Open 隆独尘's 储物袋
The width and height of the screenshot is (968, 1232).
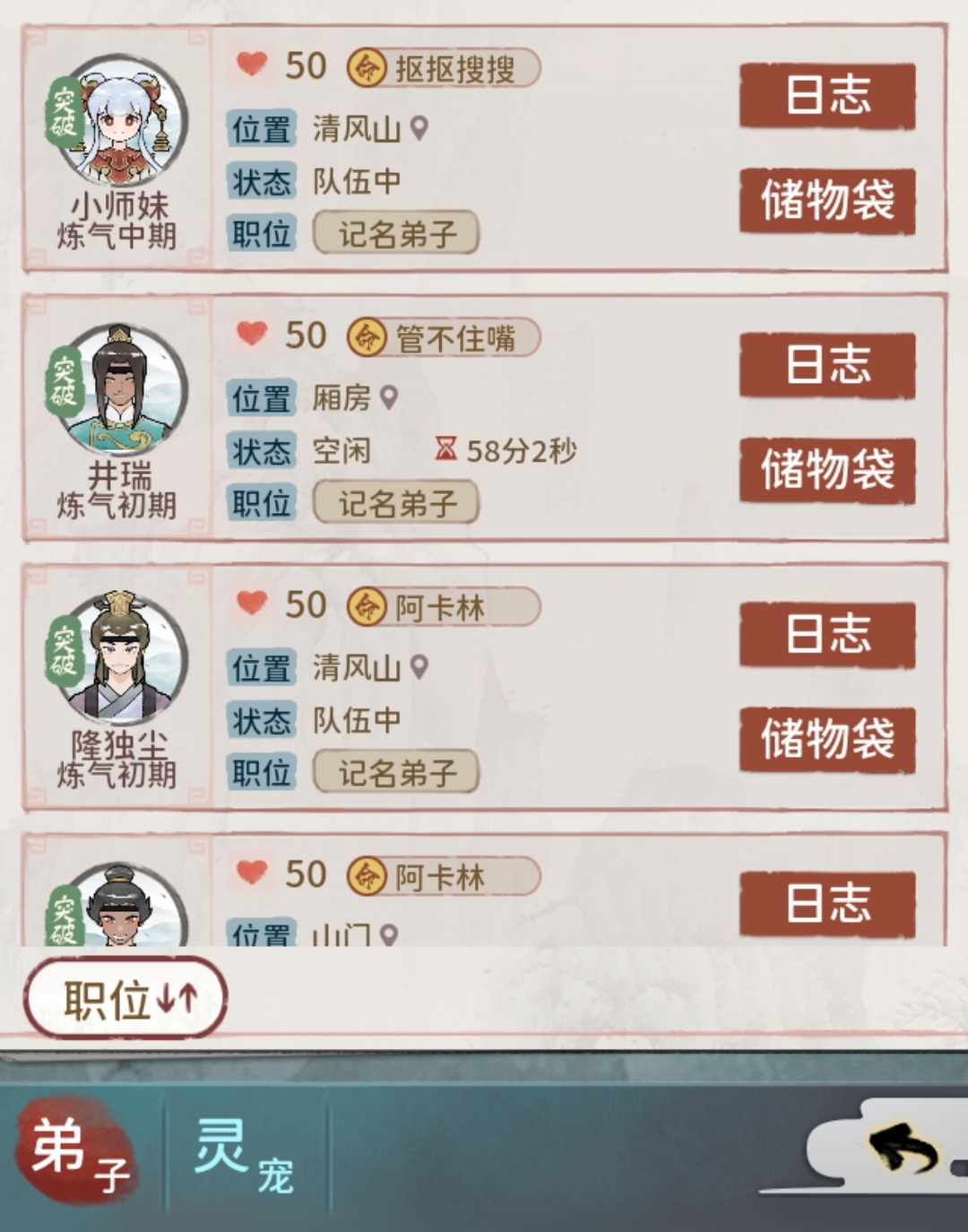[x=827, y=739]
